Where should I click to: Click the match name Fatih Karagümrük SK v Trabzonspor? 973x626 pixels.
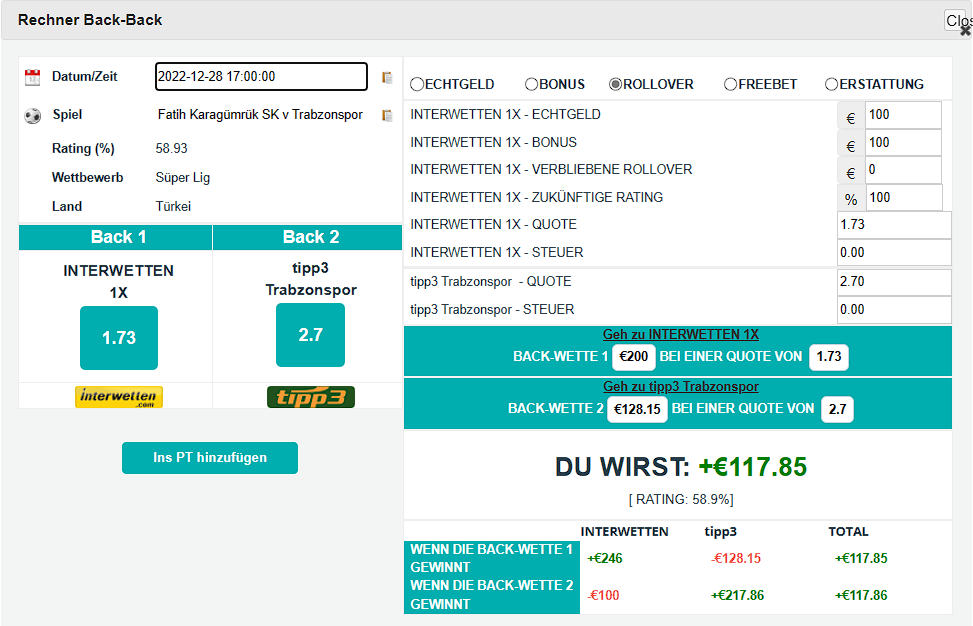click(260, 115)
